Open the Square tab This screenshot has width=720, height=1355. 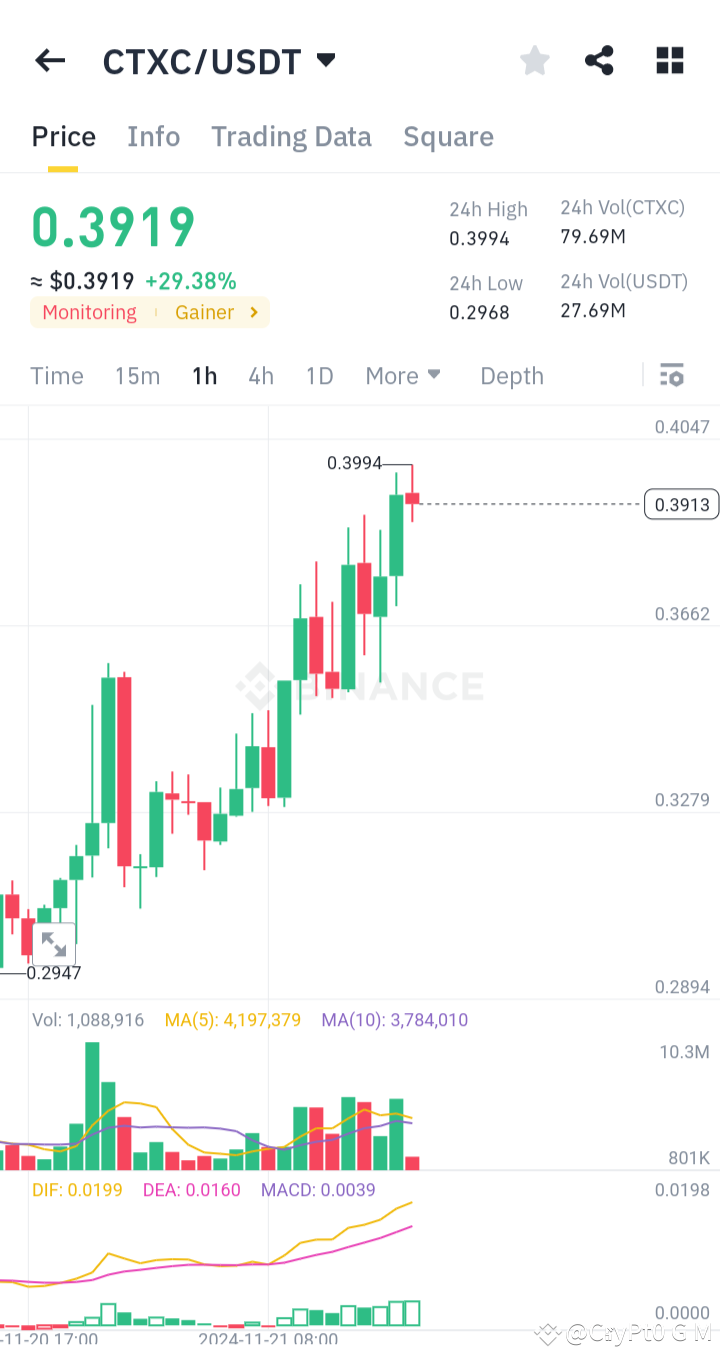click(448, 136)
